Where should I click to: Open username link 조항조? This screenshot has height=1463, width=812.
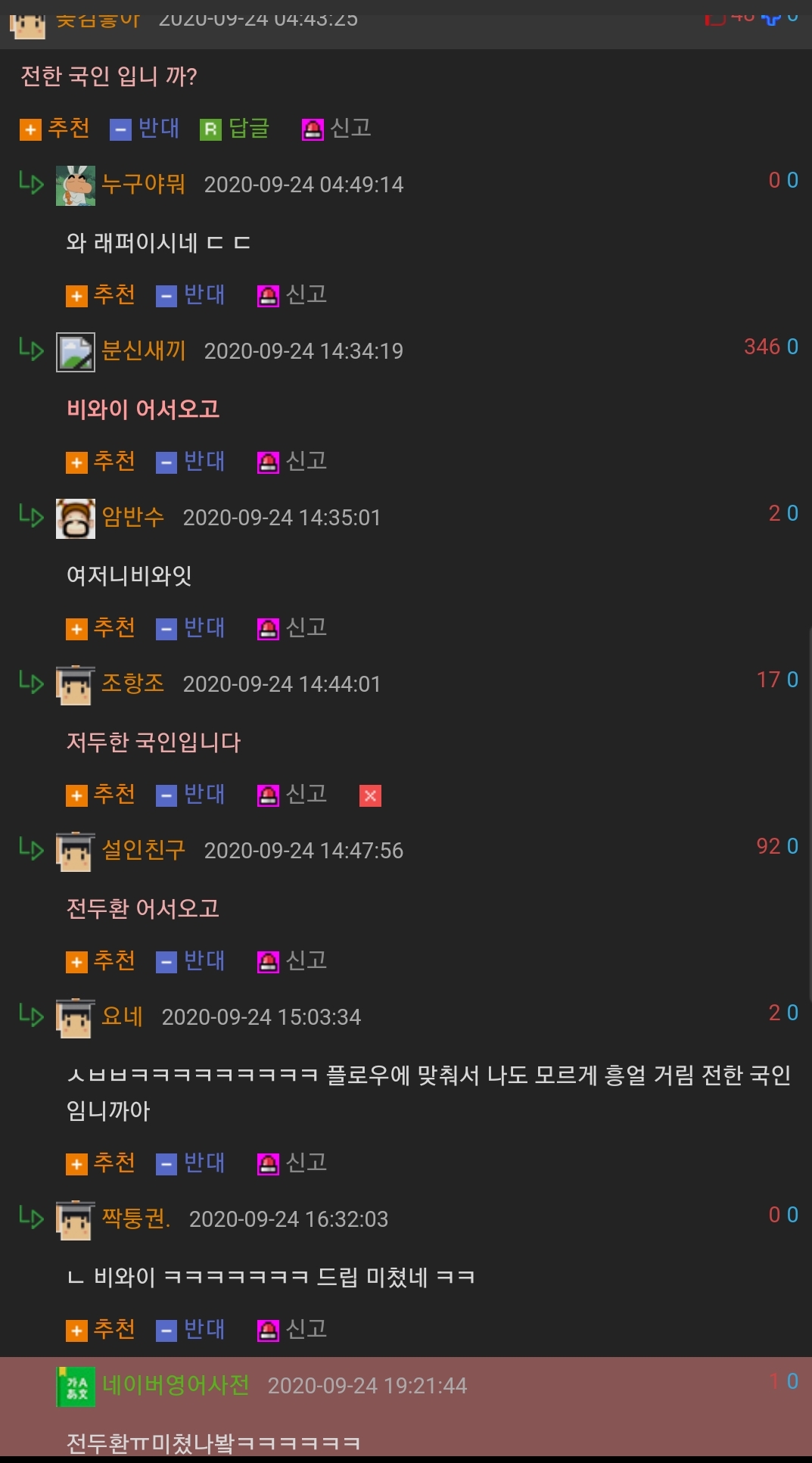[133, 683]
